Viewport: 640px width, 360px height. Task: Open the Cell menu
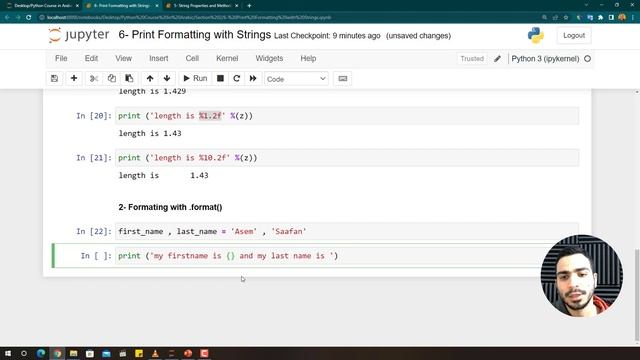click(192, 58)
